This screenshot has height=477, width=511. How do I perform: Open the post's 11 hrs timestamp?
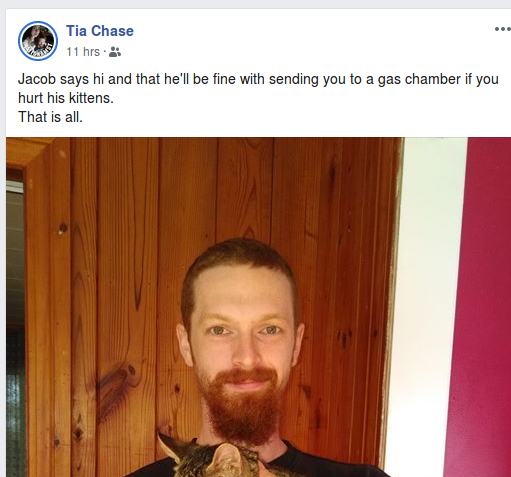pyautogui.click(x=83, y=52)
